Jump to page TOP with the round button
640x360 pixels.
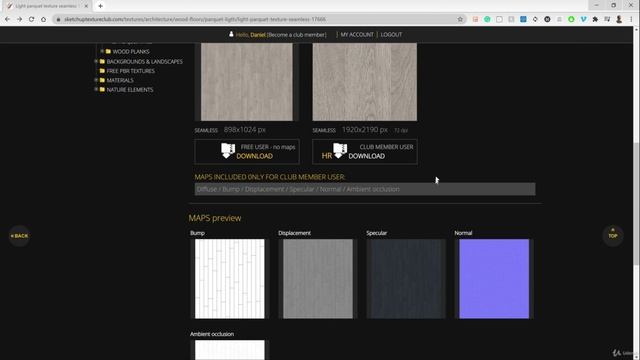[x=613, y=236]
